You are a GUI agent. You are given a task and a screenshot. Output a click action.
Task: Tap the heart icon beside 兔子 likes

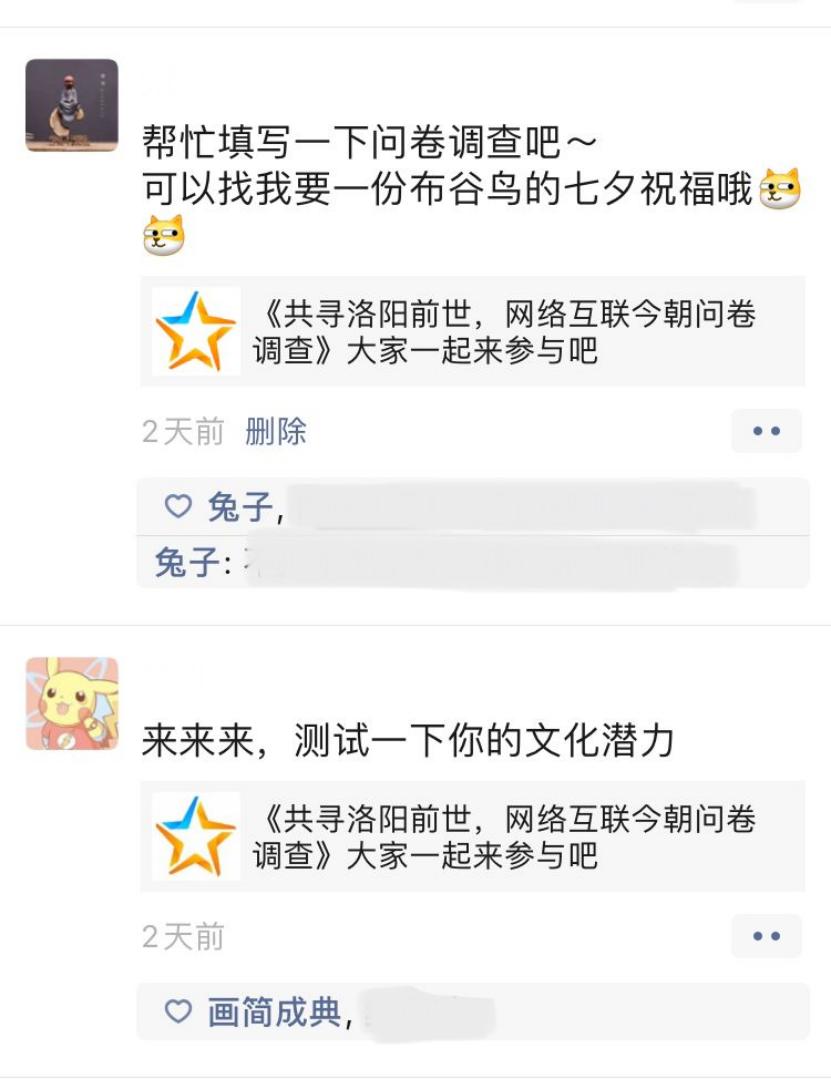(178, 506)
